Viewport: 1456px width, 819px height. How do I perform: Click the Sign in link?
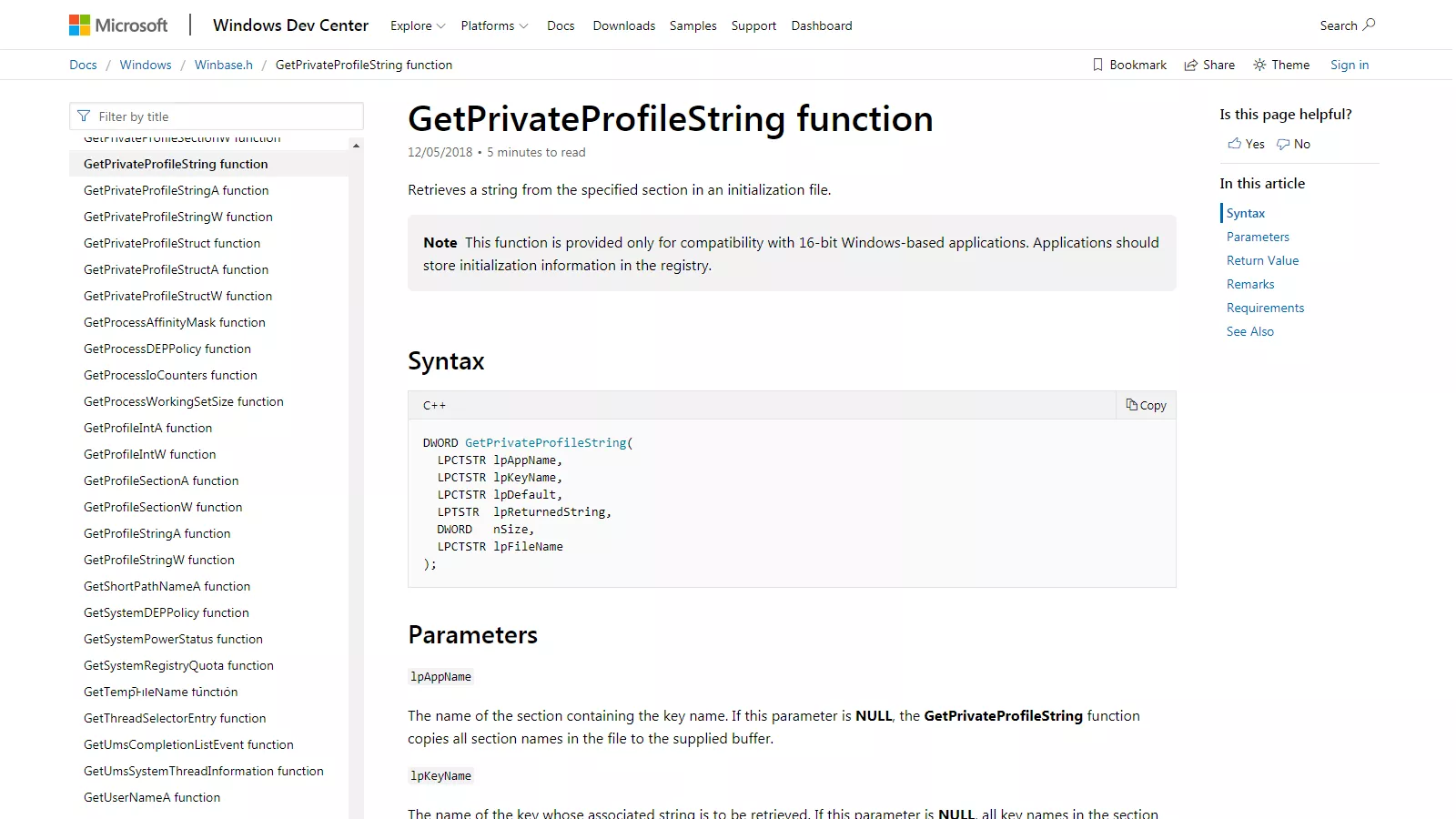[1350, 65]
